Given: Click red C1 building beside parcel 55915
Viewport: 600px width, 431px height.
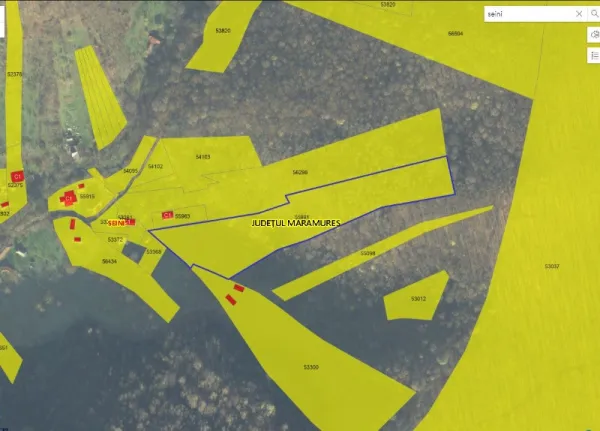Looking at the screenshot, I should 68,198.
